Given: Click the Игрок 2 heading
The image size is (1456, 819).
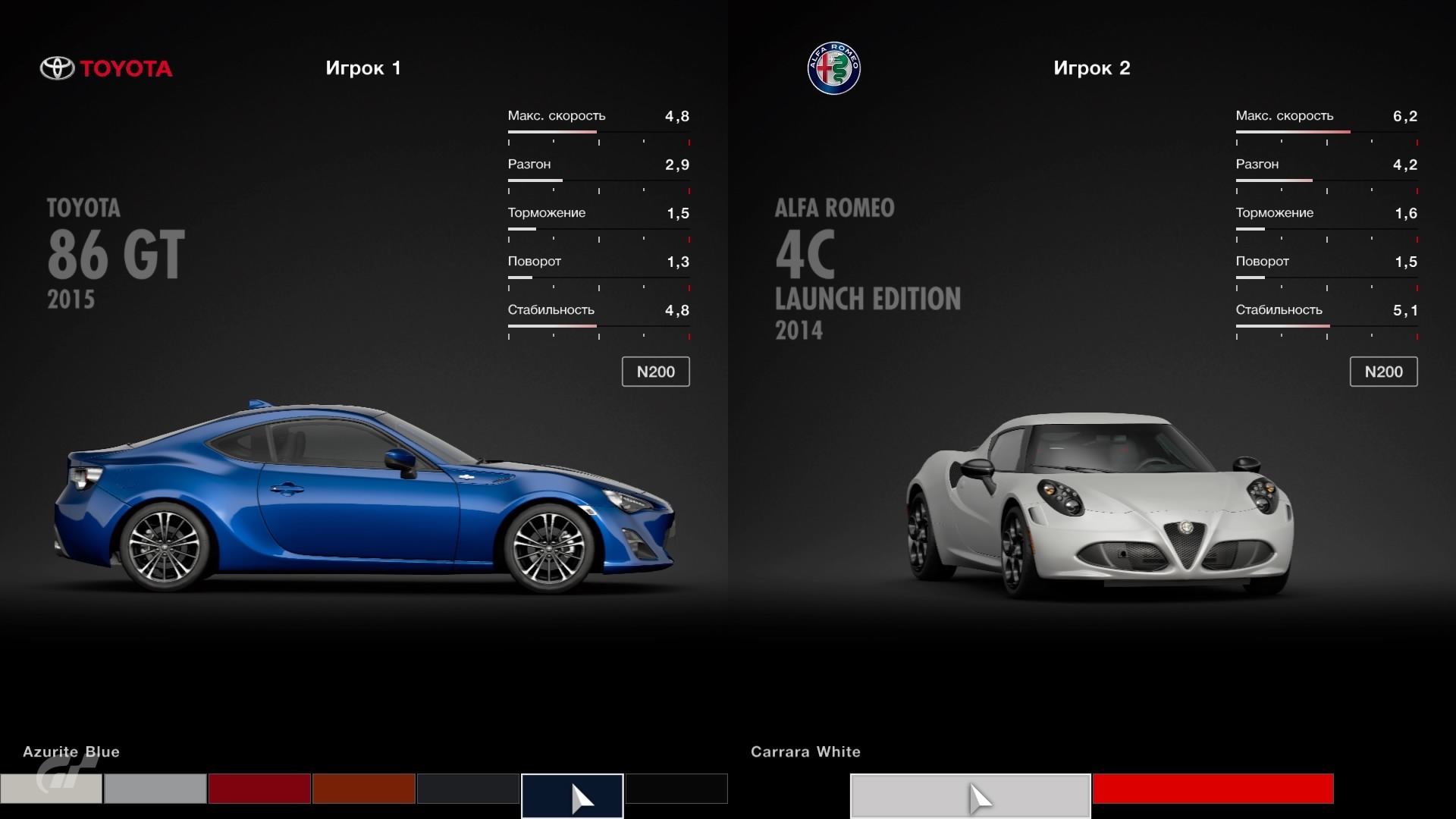Looking at the screenshot, I should (x=1091, y=68).
